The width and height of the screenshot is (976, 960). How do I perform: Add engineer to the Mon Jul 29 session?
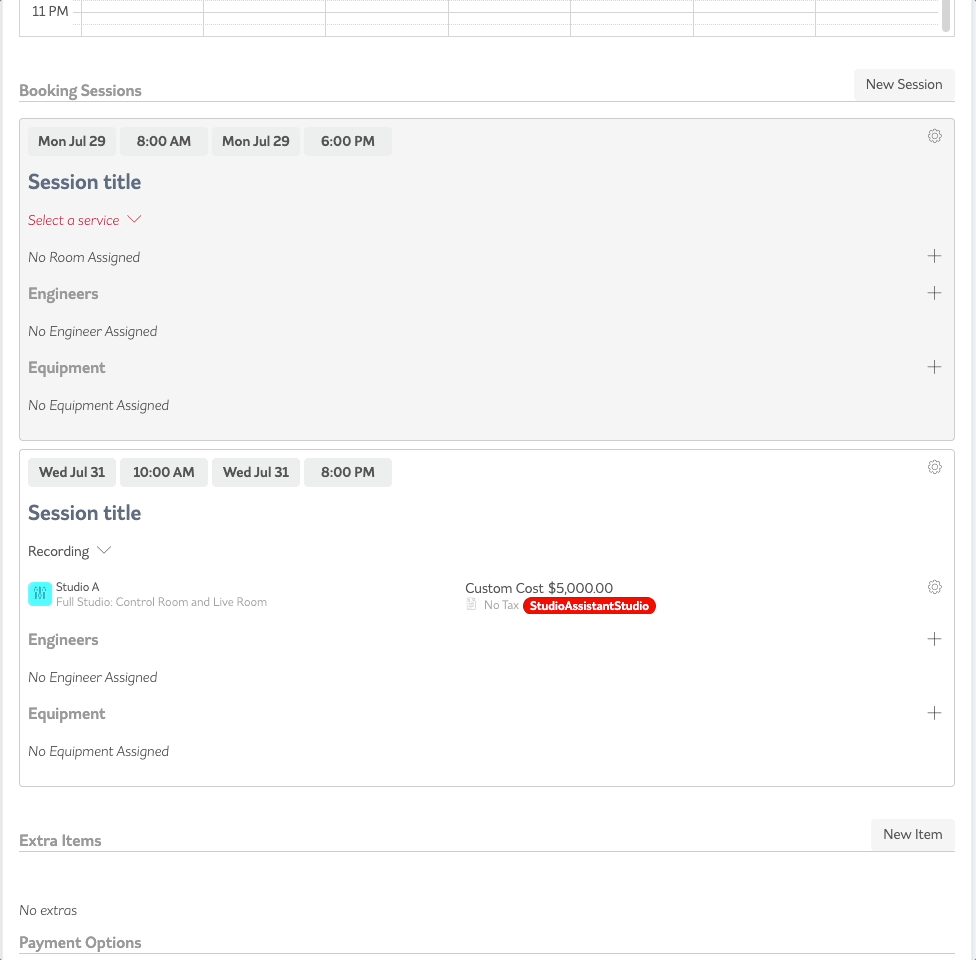click(x=934, y=293)
